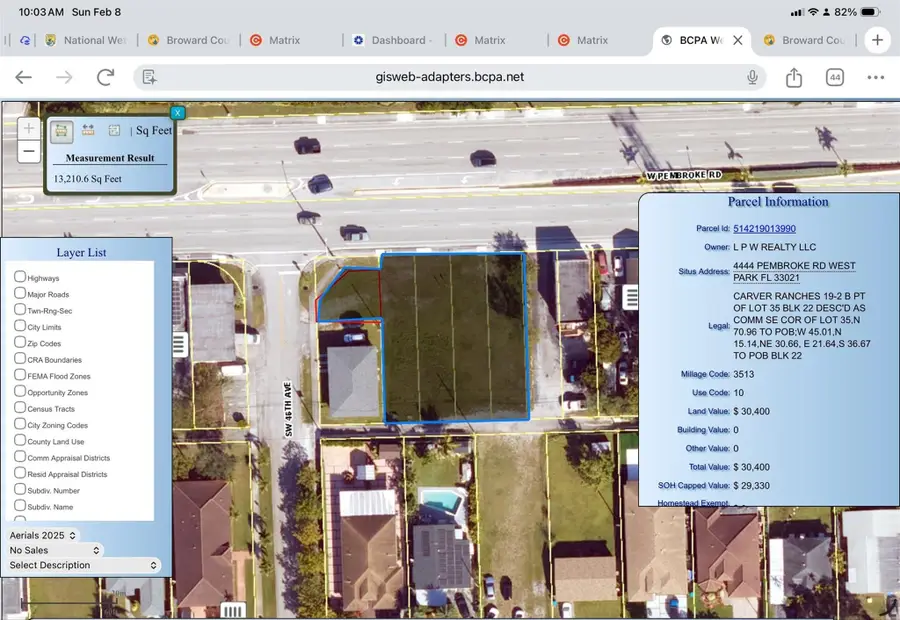The image size is (900, 620).
Task: Open the Safari share sheet
Action: (793, 76)
